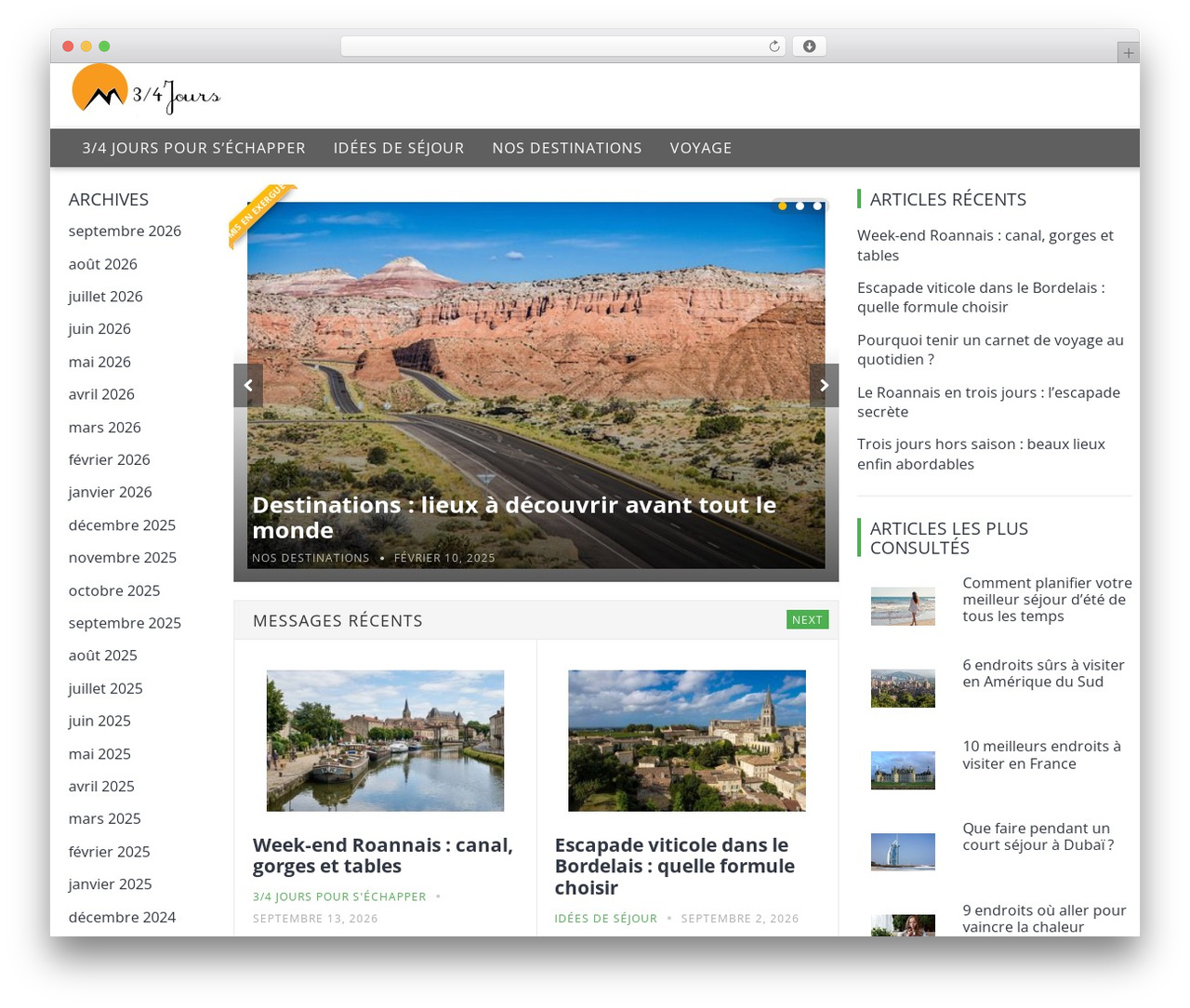Open the 3/4 Jours pour s'échapper menu
1190x1008 pixels.
coord(193,148)
